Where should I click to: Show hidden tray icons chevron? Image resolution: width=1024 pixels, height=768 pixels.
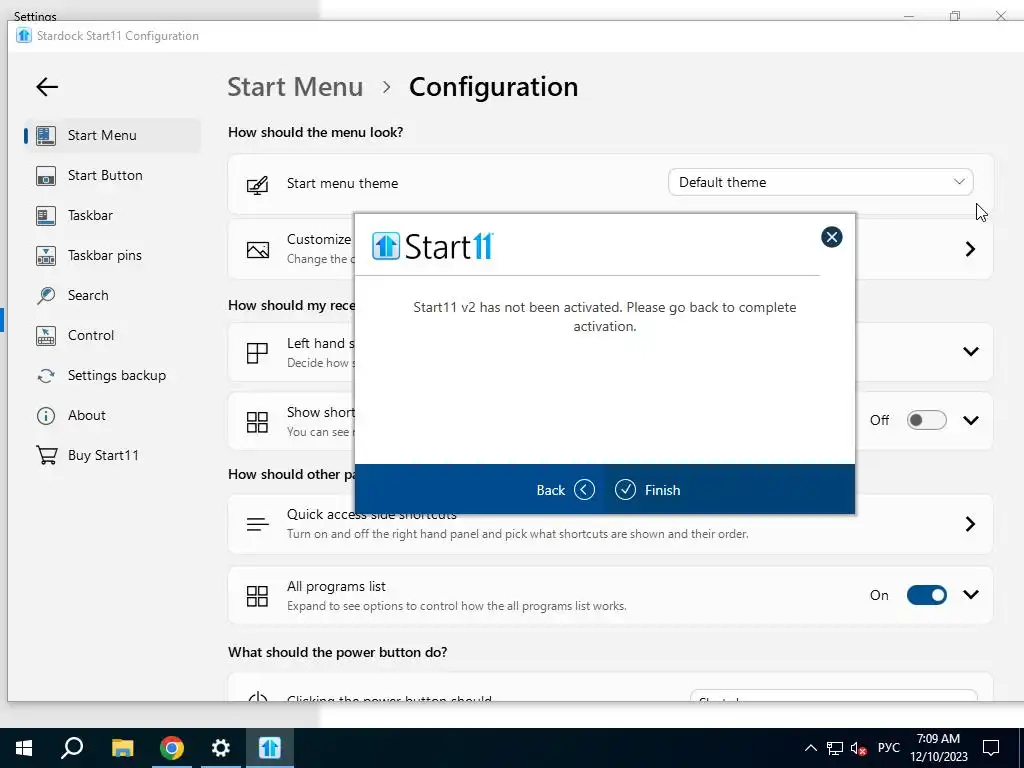810,748
